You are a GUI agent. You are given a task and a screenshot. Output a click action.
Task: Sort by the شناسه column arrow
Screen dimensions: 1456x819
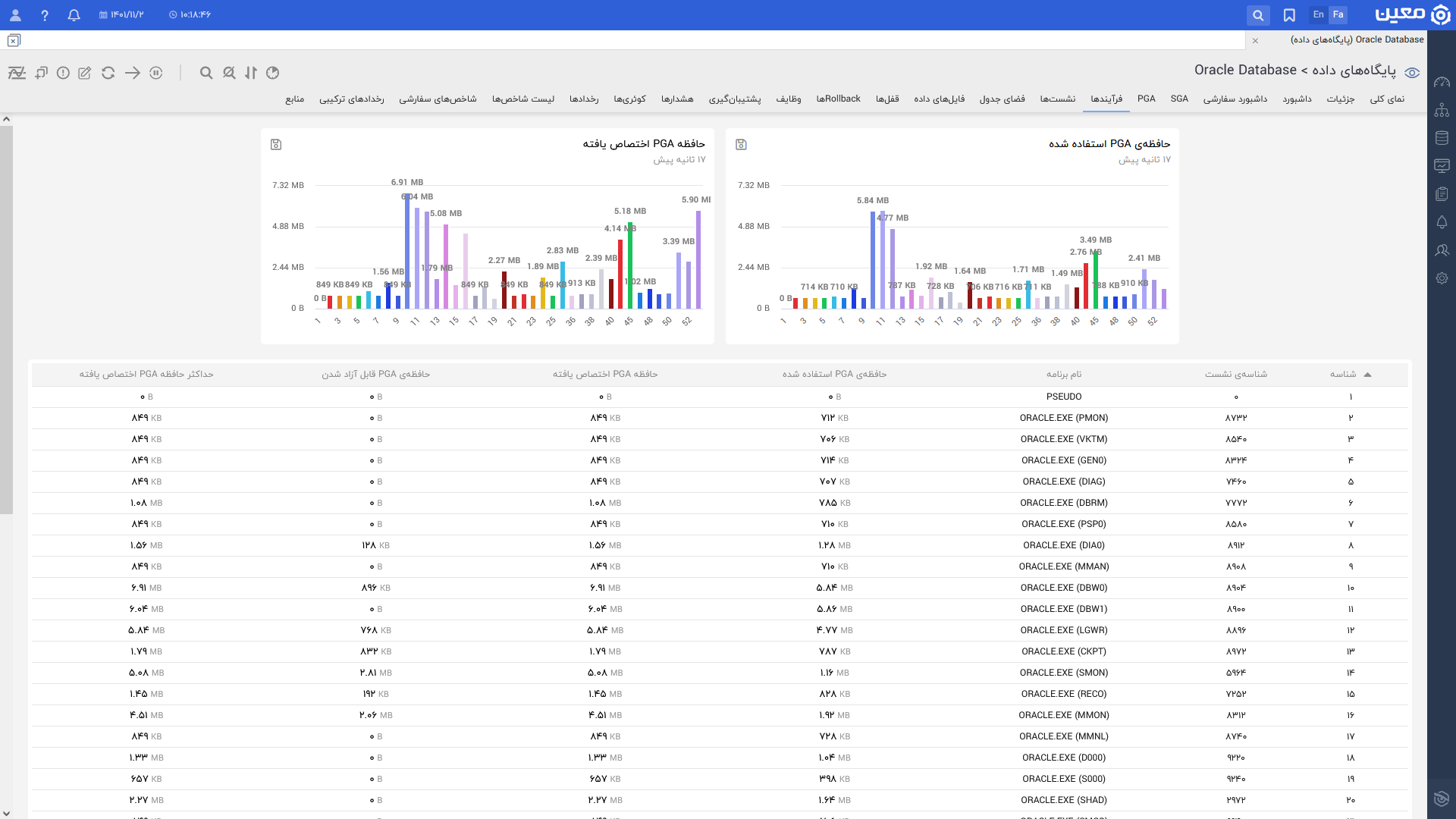point(1367,375)
